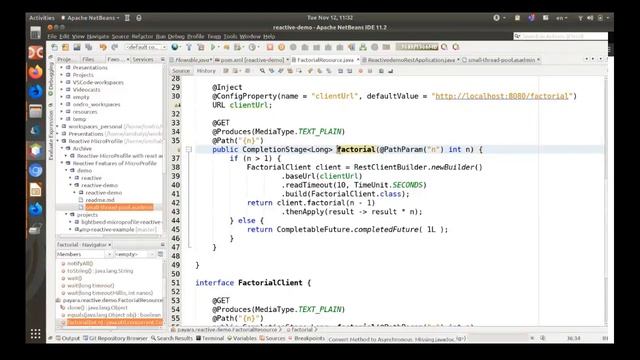The image size is (640, 360).
Task: Click the New File toolbar icon
Action: [x=54, y=47]
